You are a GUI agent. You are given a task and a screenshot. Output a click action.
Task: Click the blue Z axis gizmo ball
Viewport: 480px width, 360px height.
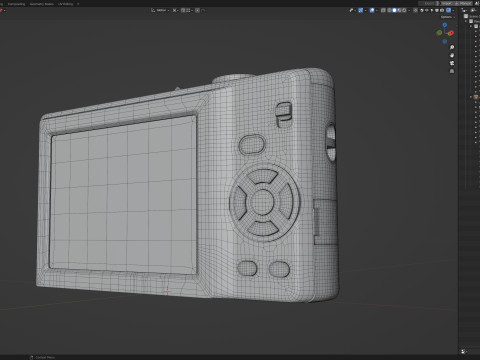coord(445,25)
